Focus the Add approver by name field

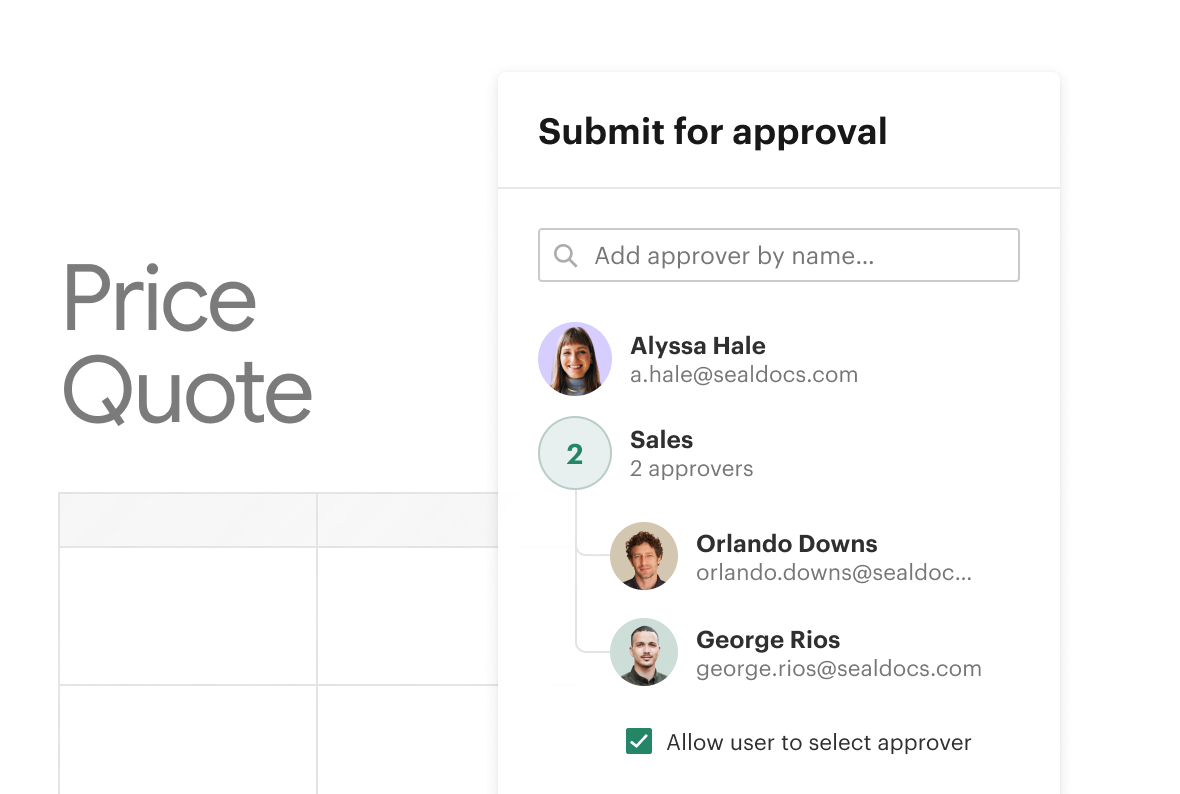pyautogui.click(x=779, y=255)
